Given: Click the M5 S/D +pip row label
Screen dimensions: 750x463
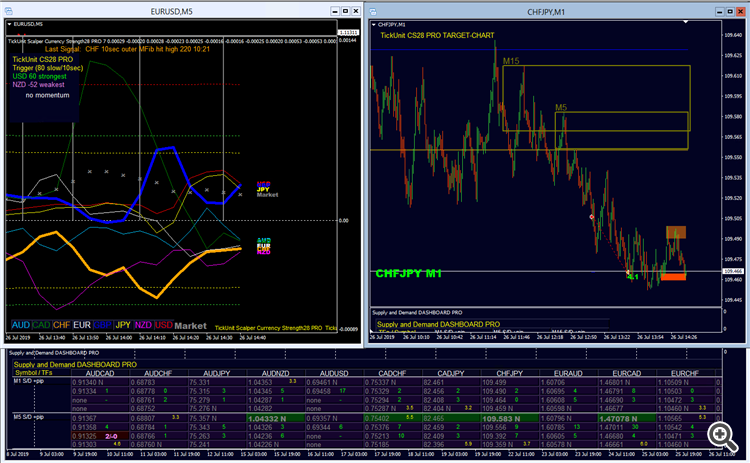Looking at the screenshot, I should pyautogui.click(x=29, y=417).
